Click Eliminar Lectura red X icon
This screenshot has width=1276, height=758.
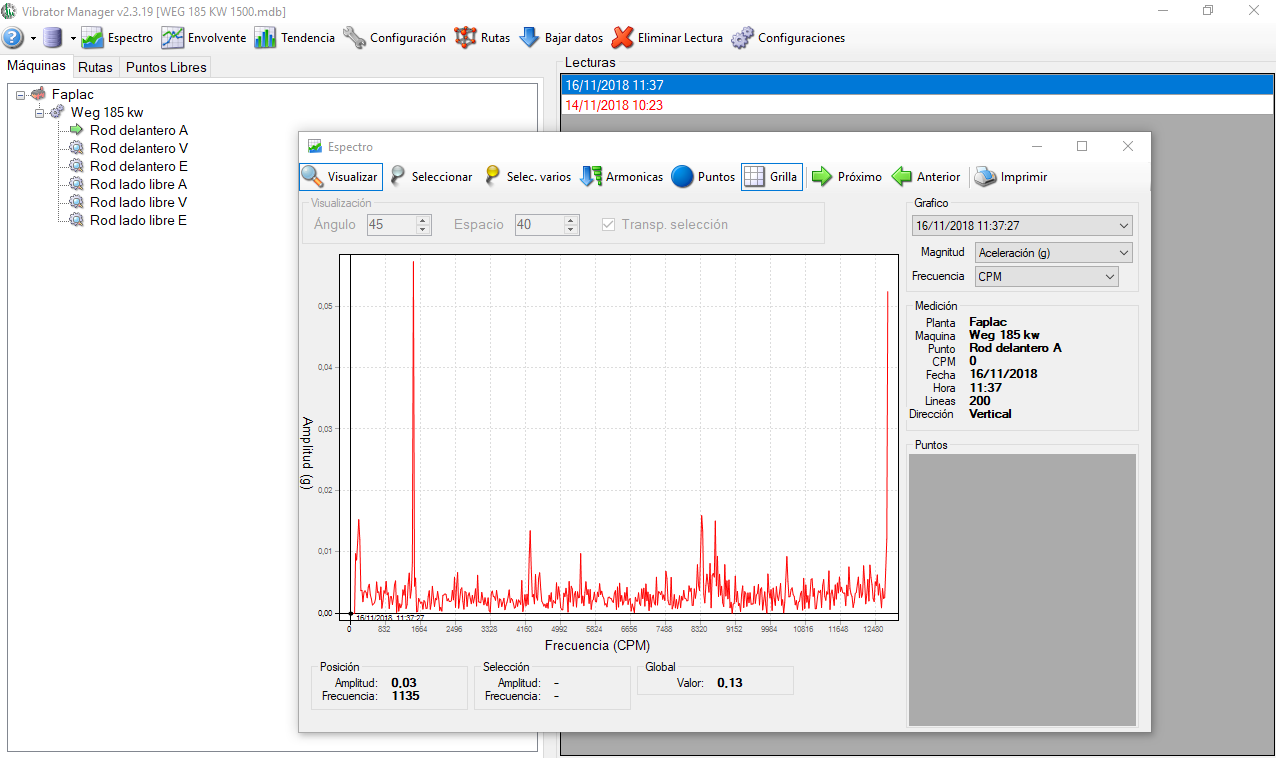point(623,38)
